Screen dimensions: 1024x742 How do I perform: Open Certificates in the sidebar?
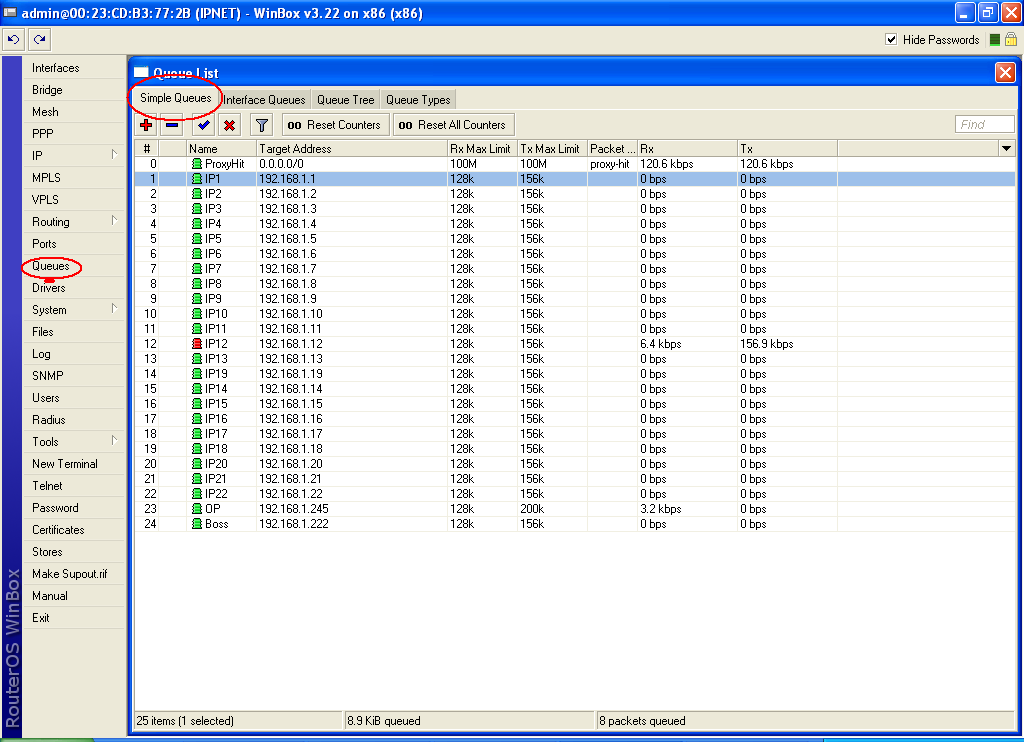[x=58, y=530]
